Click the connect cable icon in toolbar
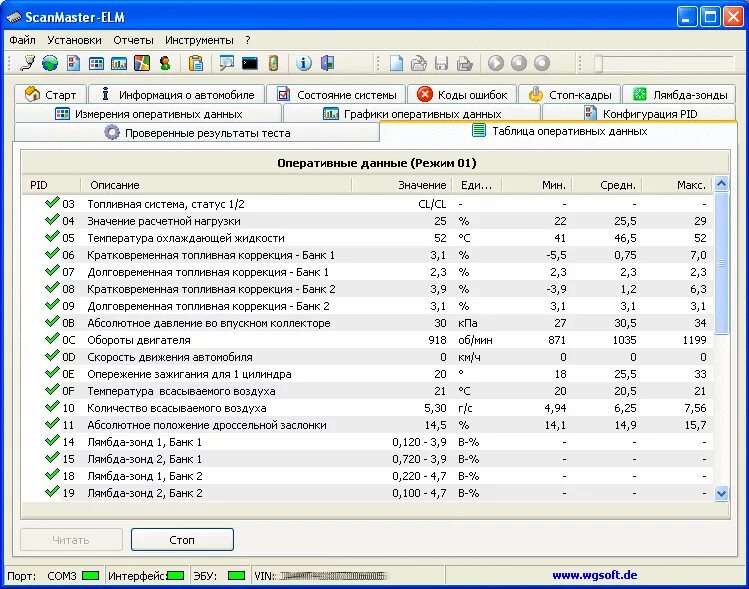The image size is (749, 589). 27,63
